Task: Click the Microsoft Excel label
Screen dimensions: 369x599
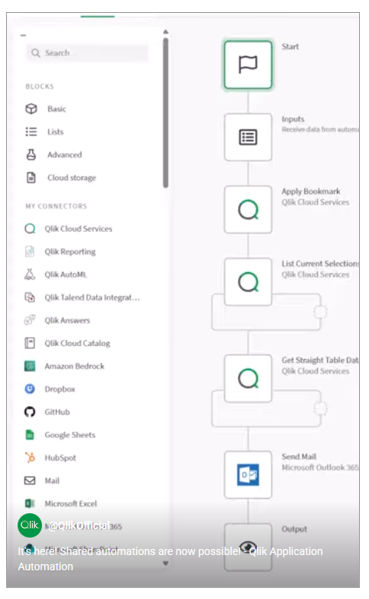Action: coord(71,503)
